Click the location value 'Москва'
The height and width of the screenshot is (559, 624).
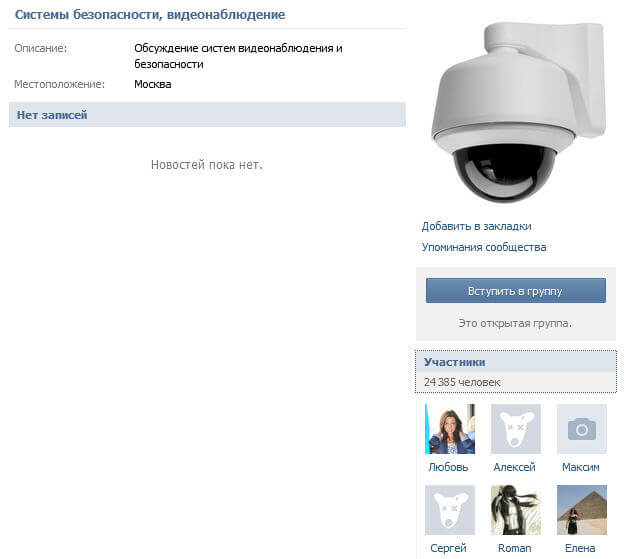153,84
